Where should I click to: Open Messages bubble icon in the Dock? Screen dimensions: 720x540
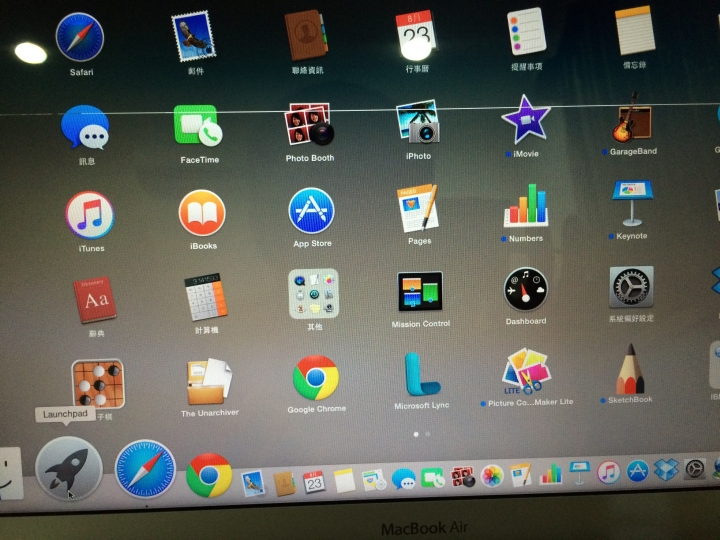[x=403, y=478]
